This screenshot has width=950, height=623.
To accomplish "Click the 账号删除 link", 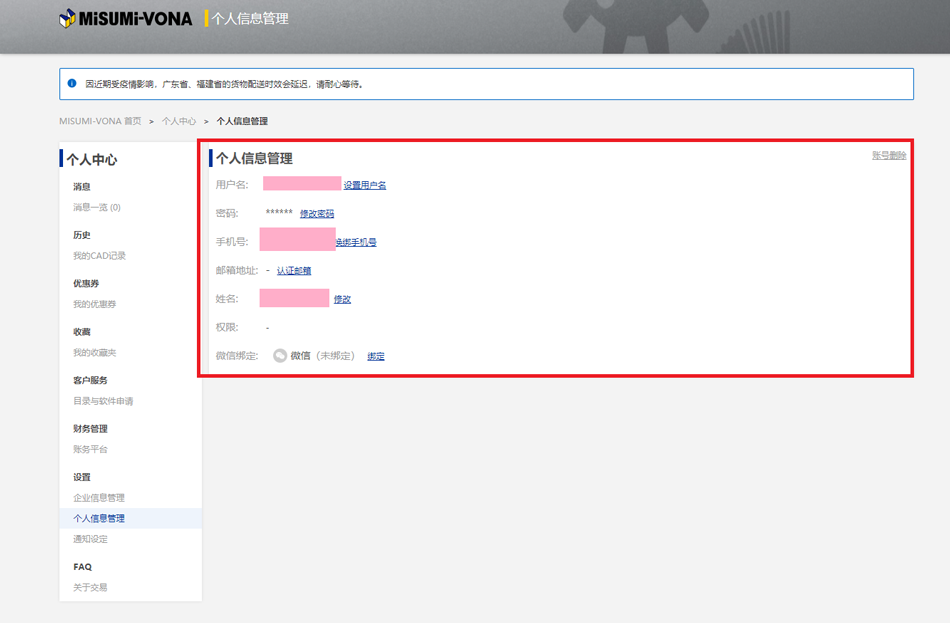I will 889,156.
